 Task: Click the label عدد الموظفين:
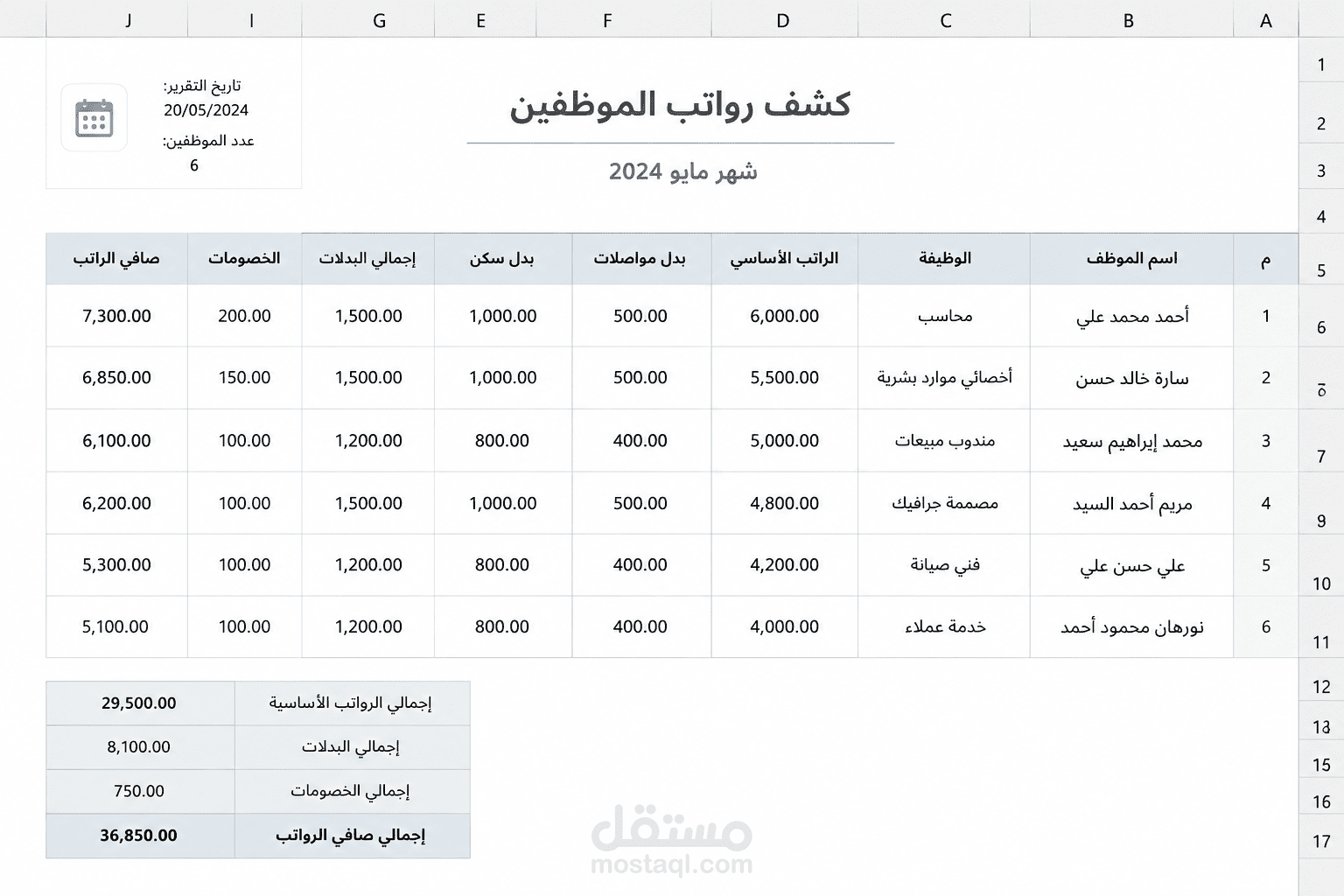[x=208, y=141]
